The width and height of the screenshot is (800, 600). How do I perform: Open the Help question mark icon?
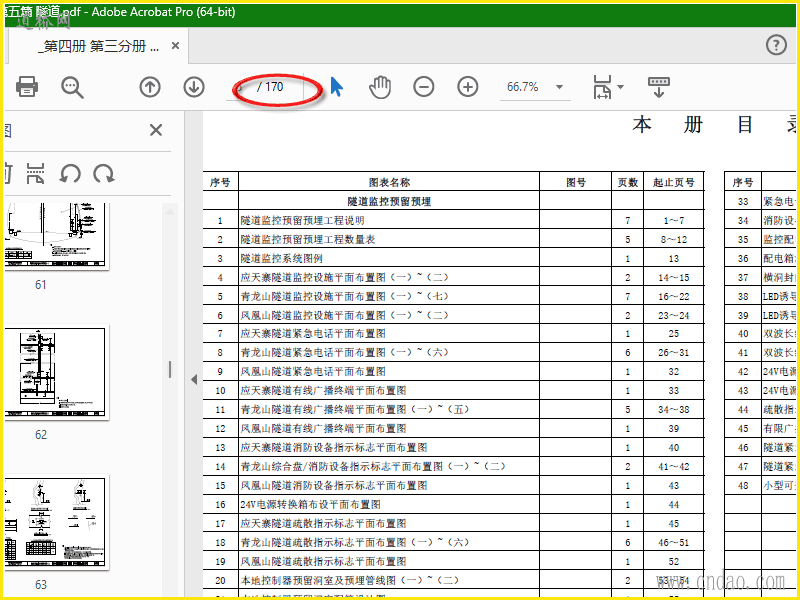click(x=776, y=45)
